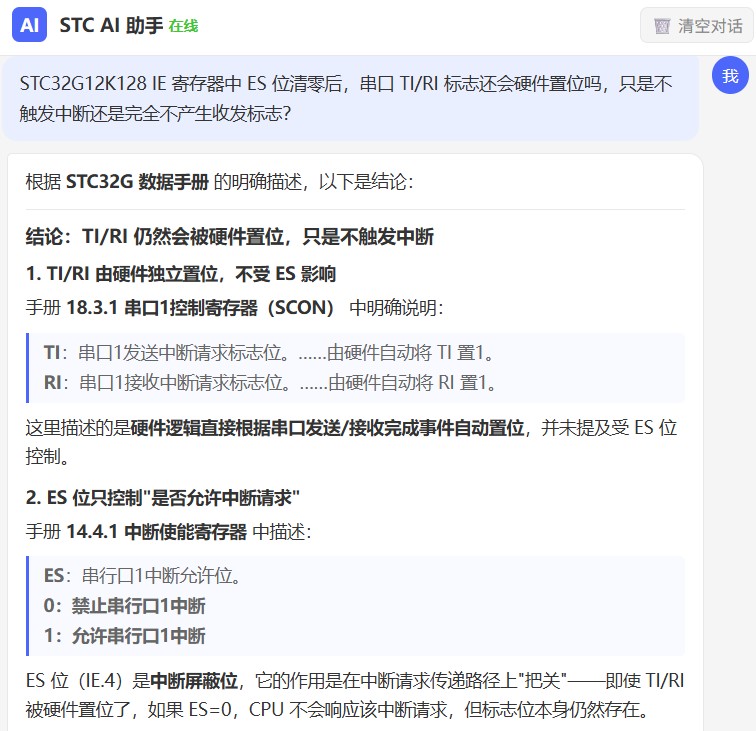This screenshot has height=731, width=756.
Task: Click quoted line ES：串行口1中断允许位
Action: tap(142, 576)
